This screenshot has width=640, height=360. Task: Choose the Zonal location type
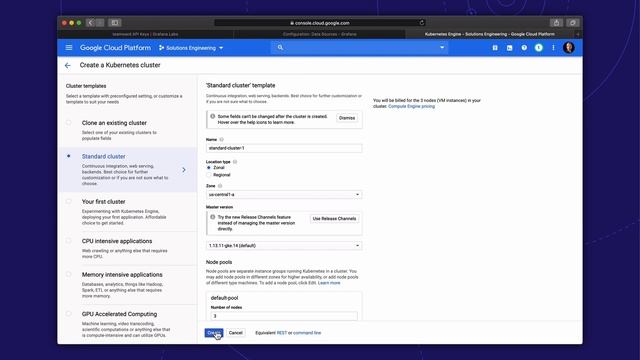[x=209, y=168]
